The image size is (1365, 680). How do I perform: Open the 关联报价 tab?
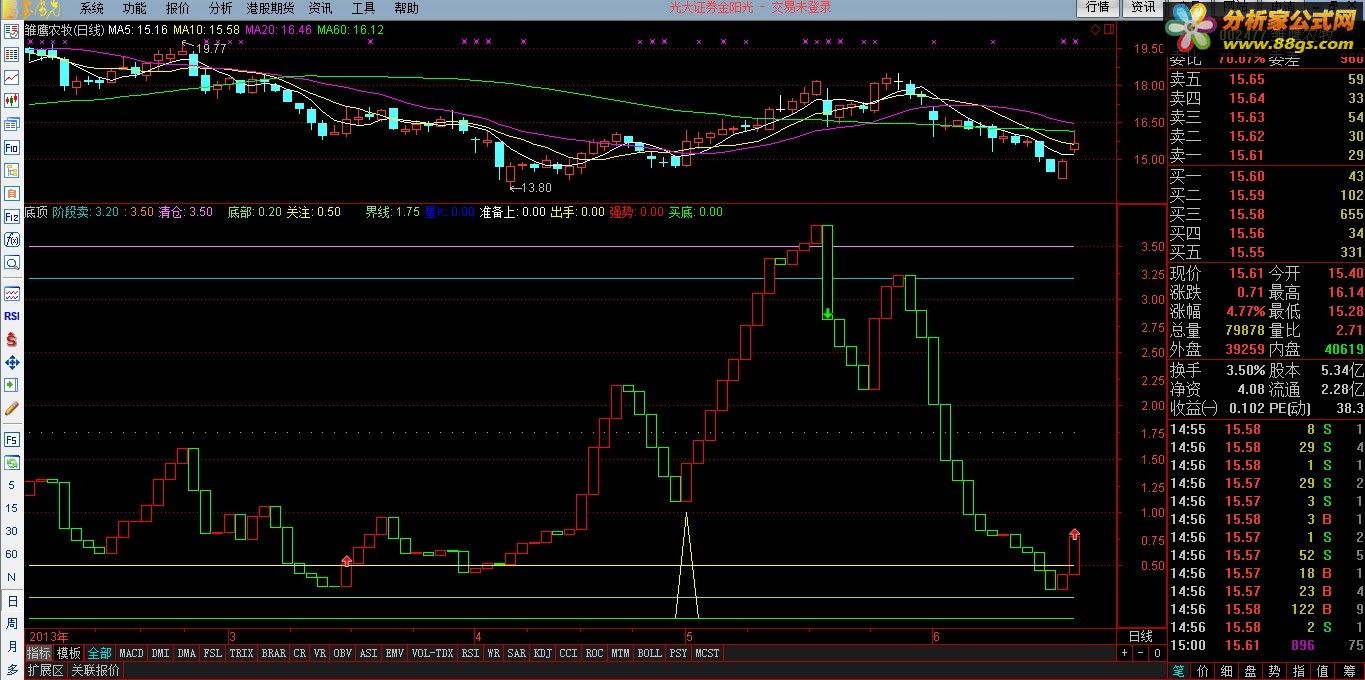[x=95, y=670]
